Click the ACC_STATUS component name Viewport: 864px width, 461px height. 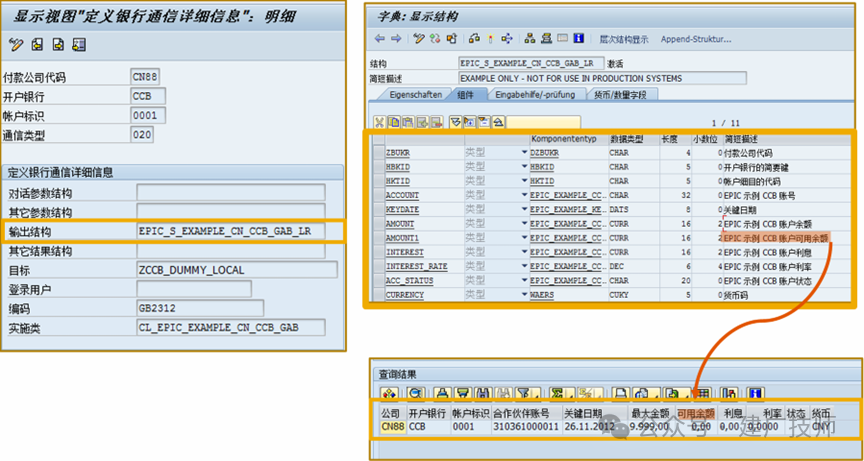point(409,280)
